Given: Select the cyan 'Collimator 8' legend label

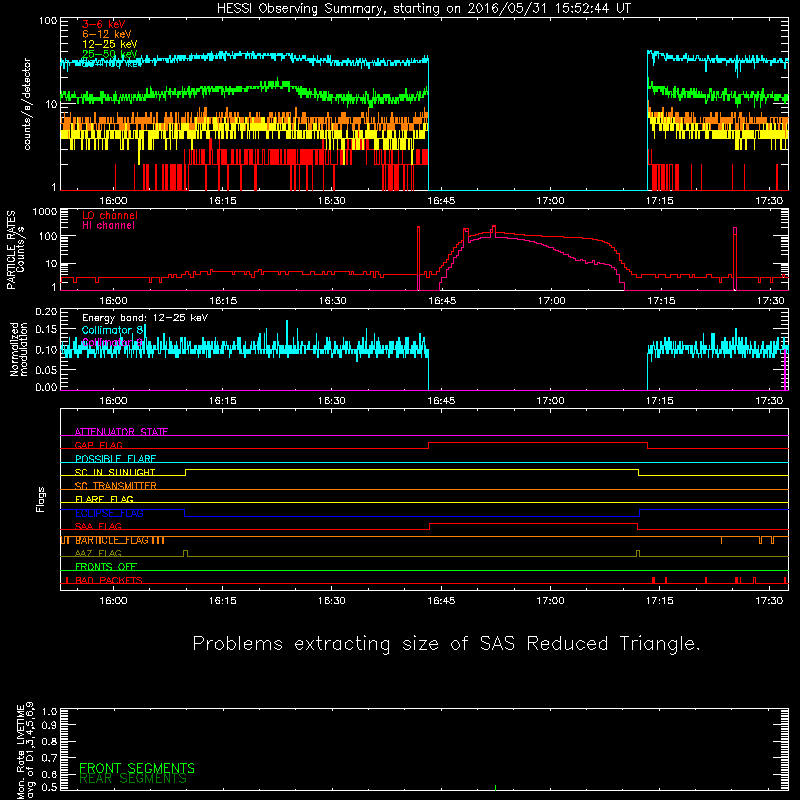Looking at the screenshot, I should coord(113,330).
